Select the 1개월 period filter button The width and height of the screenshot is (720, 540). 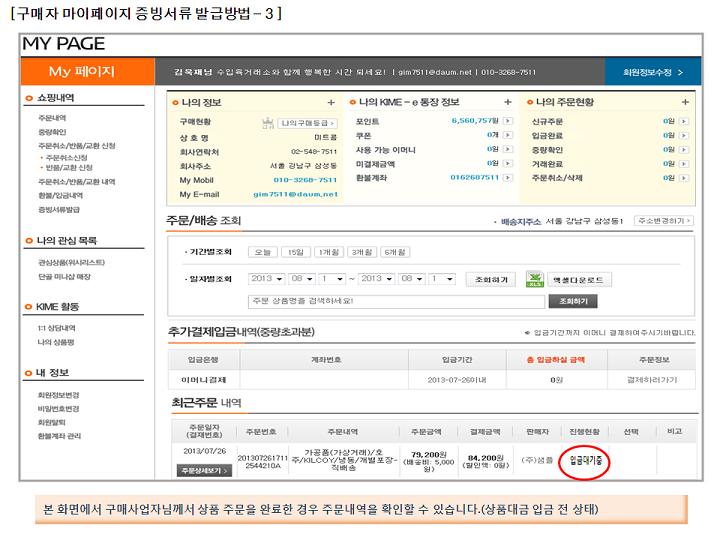tap(327, 252)
